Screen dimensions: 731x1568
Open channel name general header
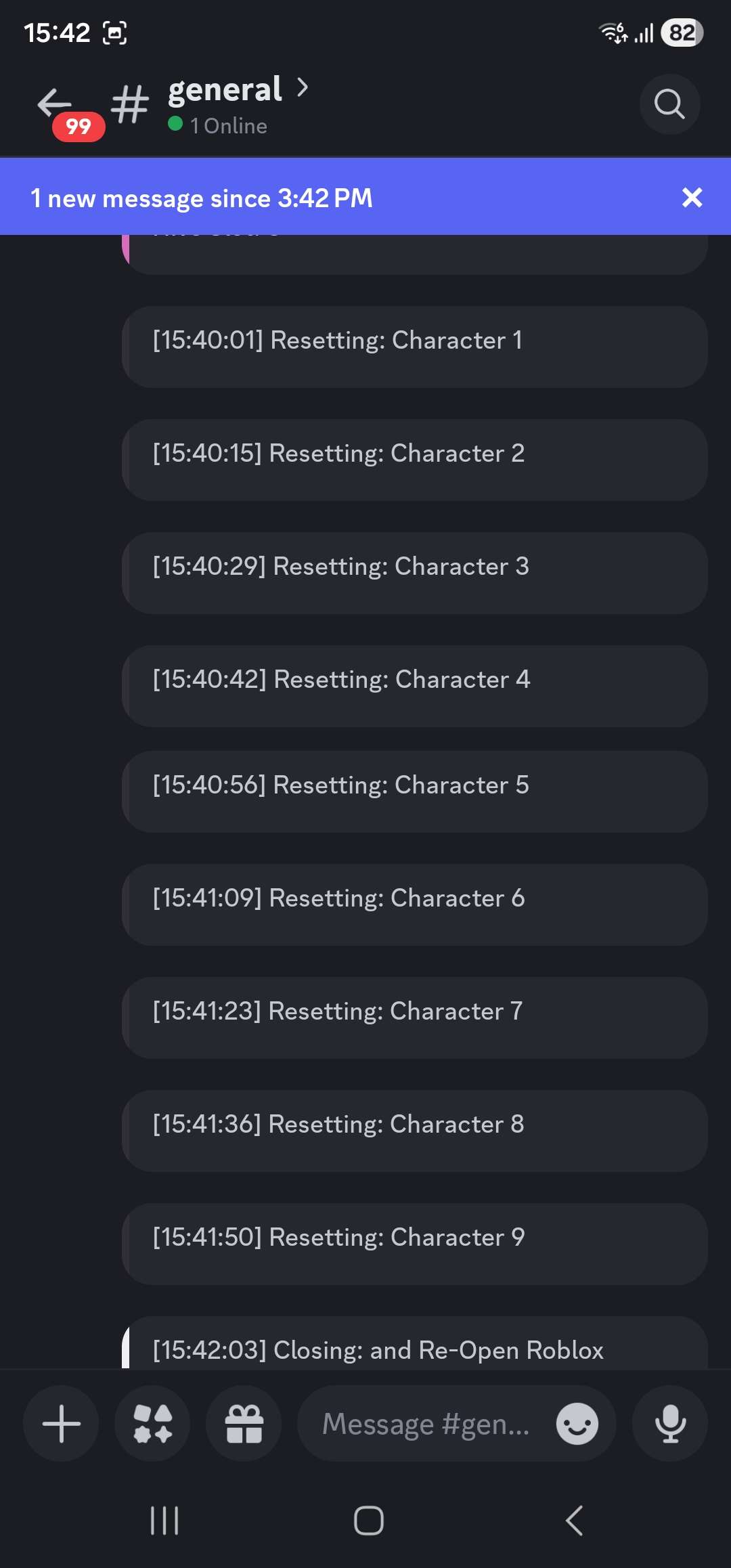[x=225, y=89]
